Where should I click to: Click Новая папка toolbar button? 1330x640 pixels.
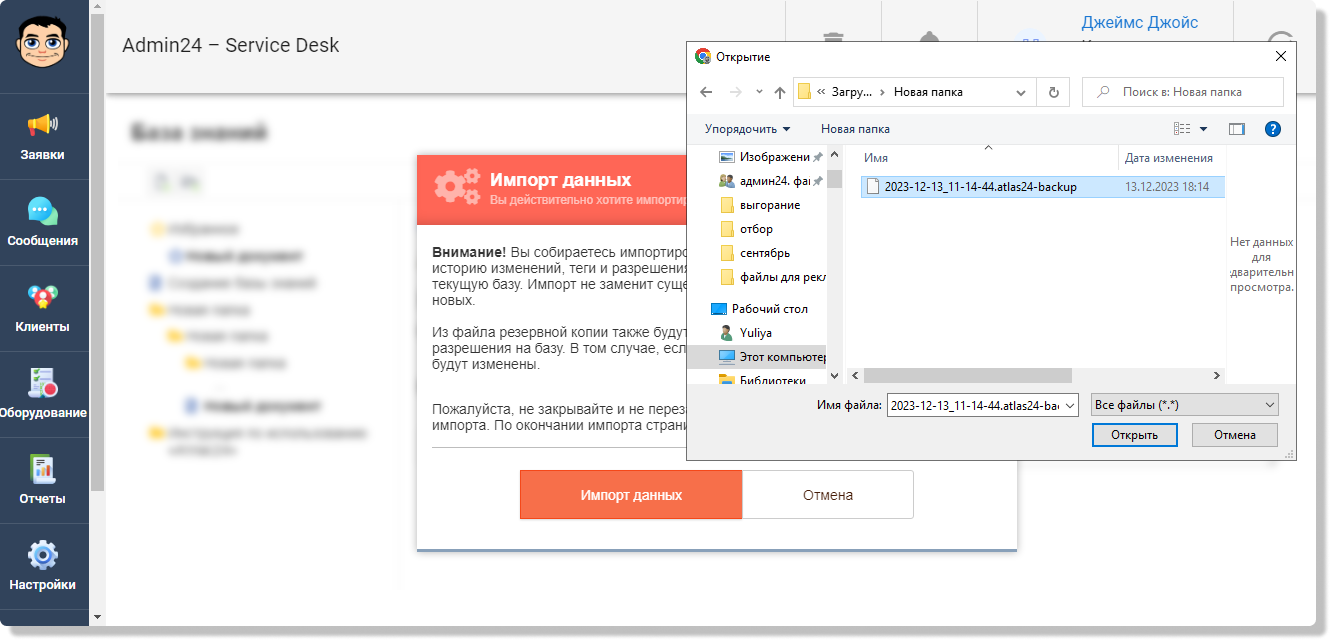[x=855, y=129]
